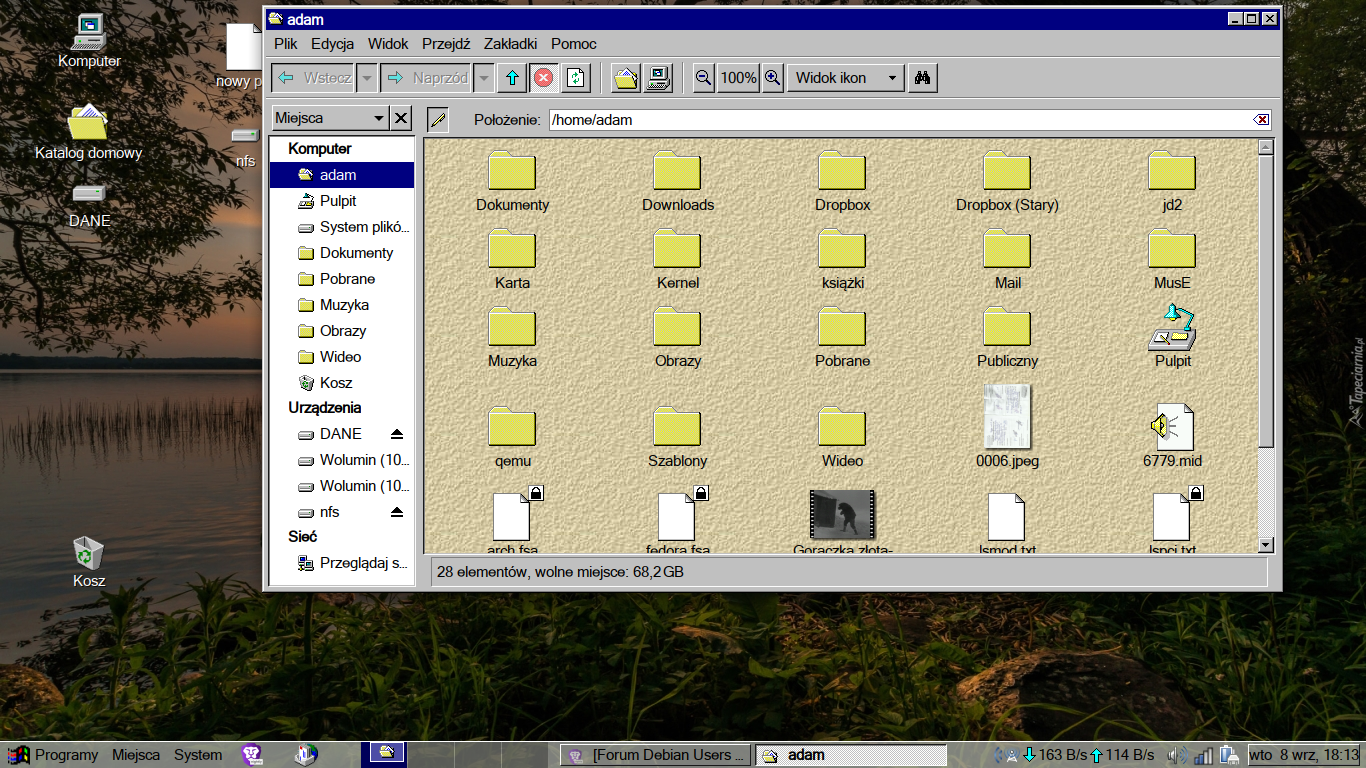Click the Wstecz back button
Image resolution: width=1366 pixels, height=768 pixels.
coord(314,78)
